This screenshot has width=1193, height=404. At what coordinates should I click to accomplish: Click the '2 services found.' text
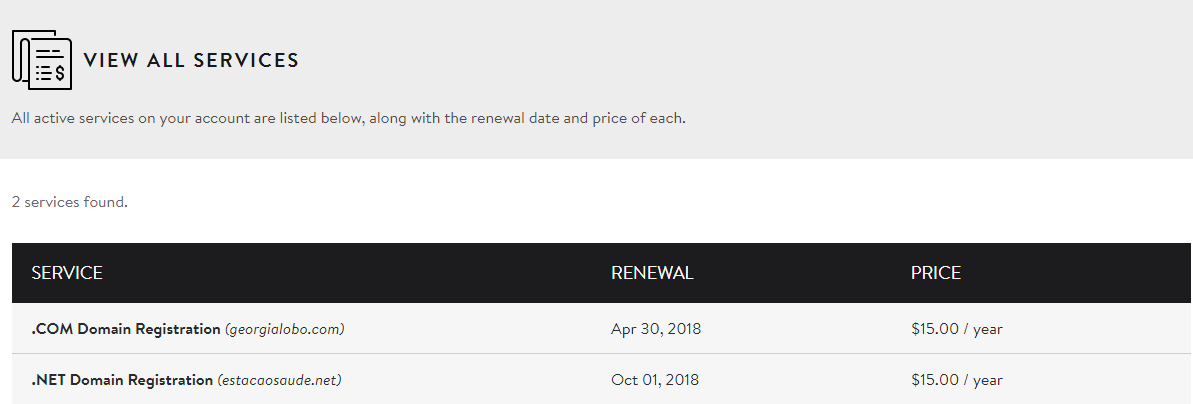[70, 202]
